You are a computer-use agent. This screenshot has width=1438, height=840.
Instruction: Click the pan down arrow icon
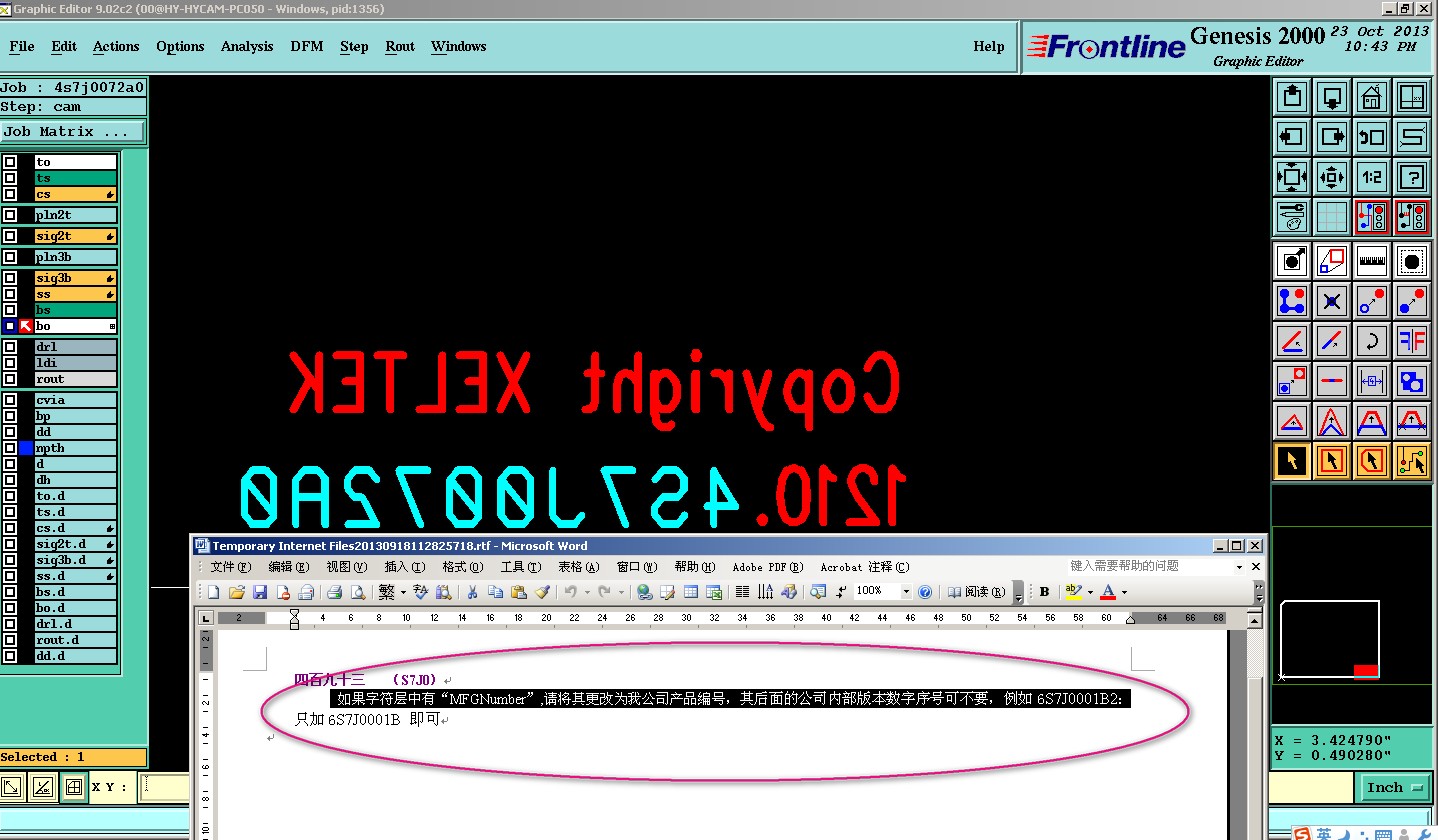1332,98
